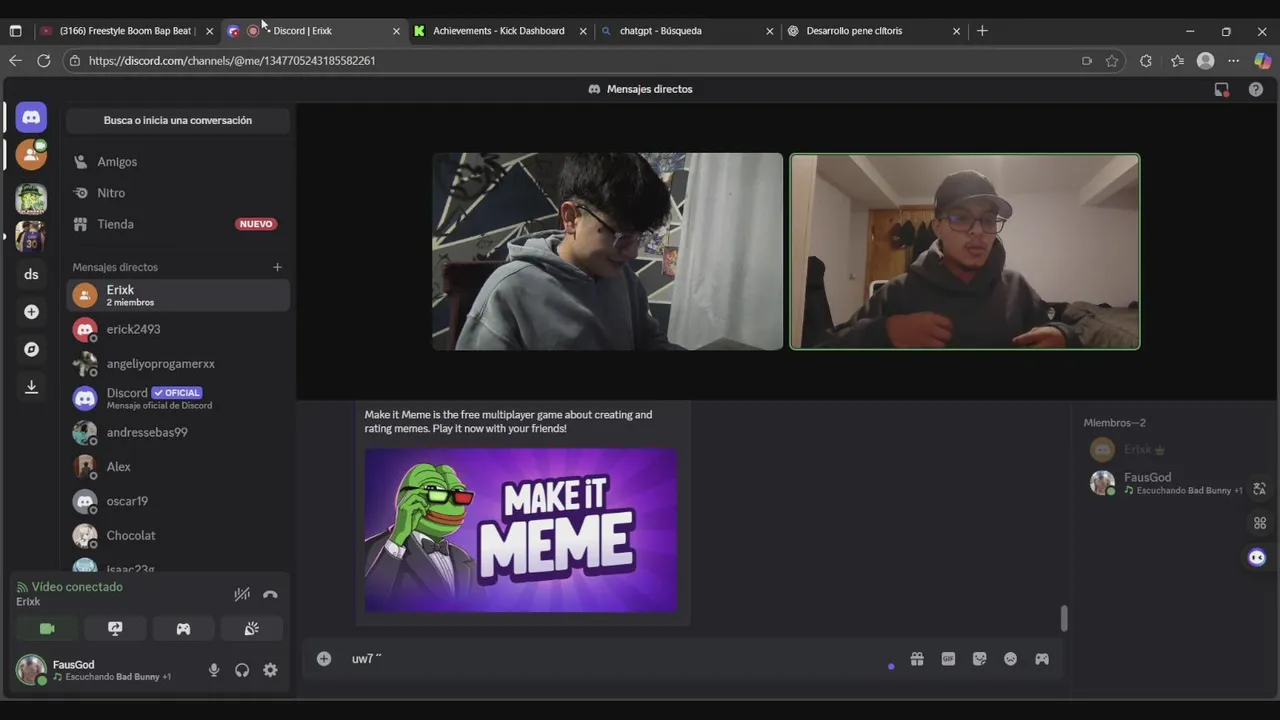Click member Erixk in members list
Screen dimensions: 1280x720
click(1166, 450)
